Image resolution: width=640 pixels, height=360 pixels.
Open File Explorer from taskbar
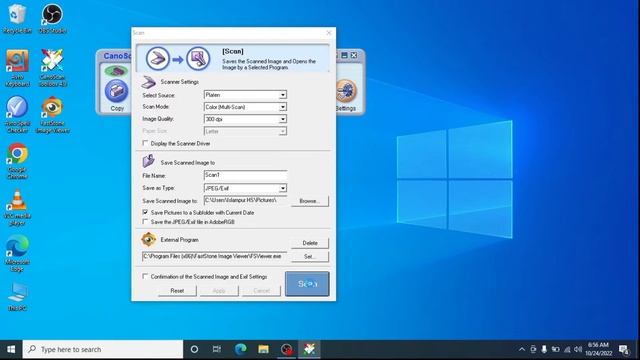point(263,349)
